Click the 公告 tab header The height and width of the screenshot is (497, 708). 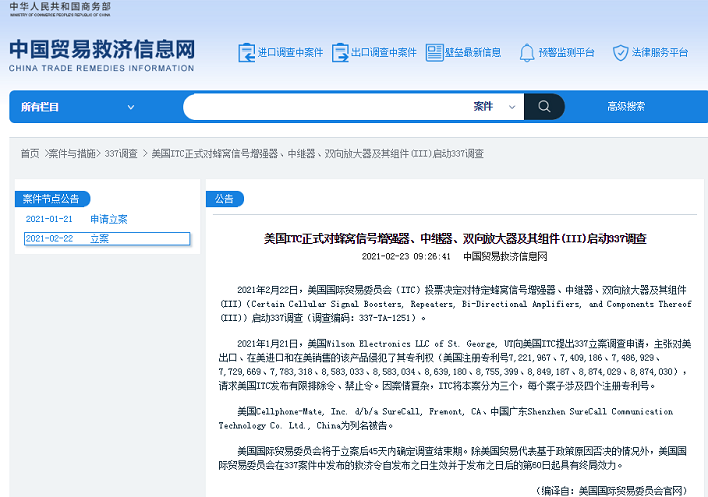click(x=224, y=199)
